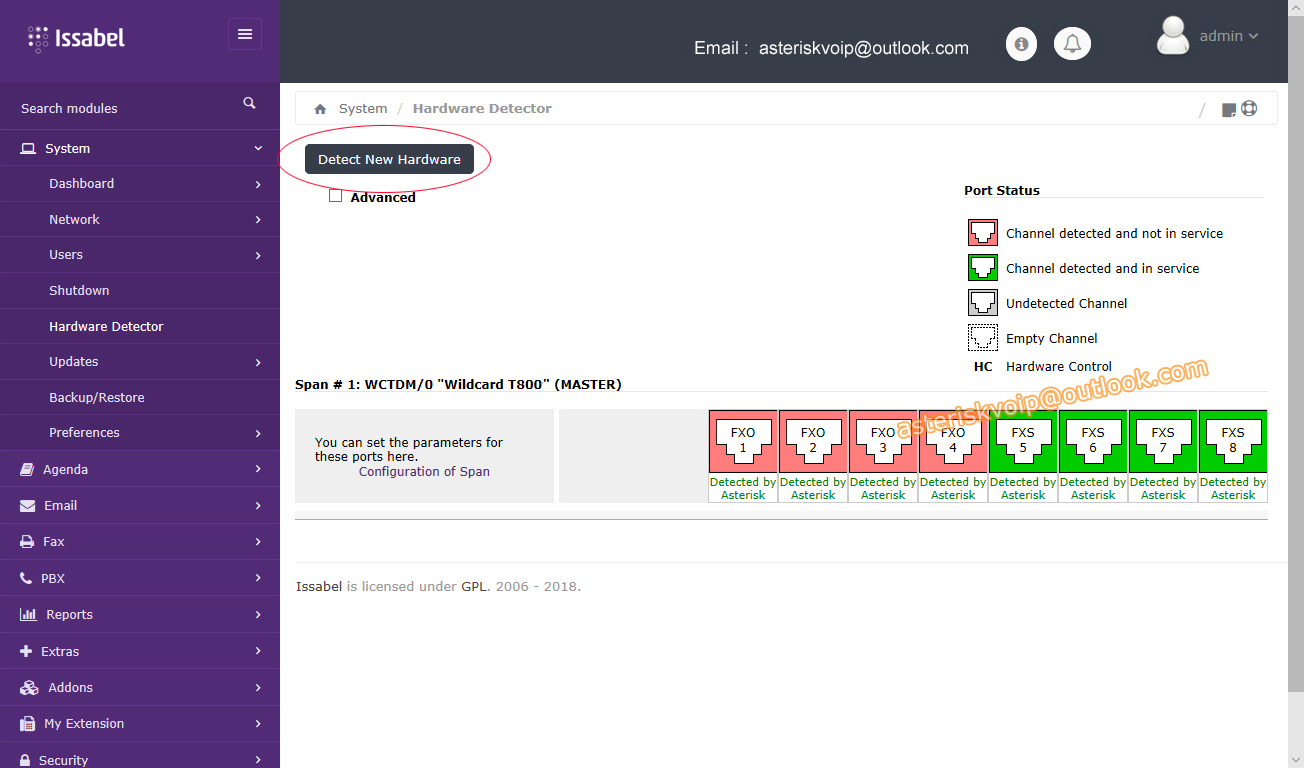Open the info icon in header
Viewport: 1304px width, 768px height.
coord(1021,44)
